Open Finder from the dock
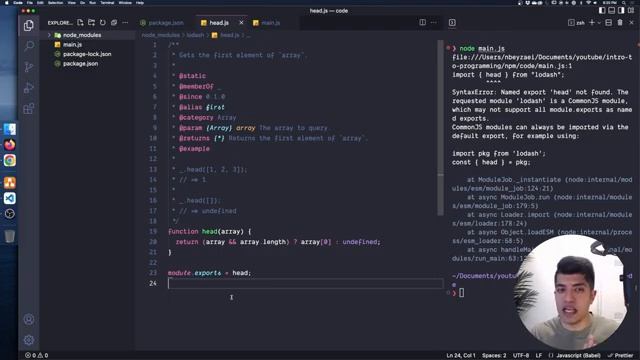640x360 pixels. pyautogui.click(x=10, y=129)
